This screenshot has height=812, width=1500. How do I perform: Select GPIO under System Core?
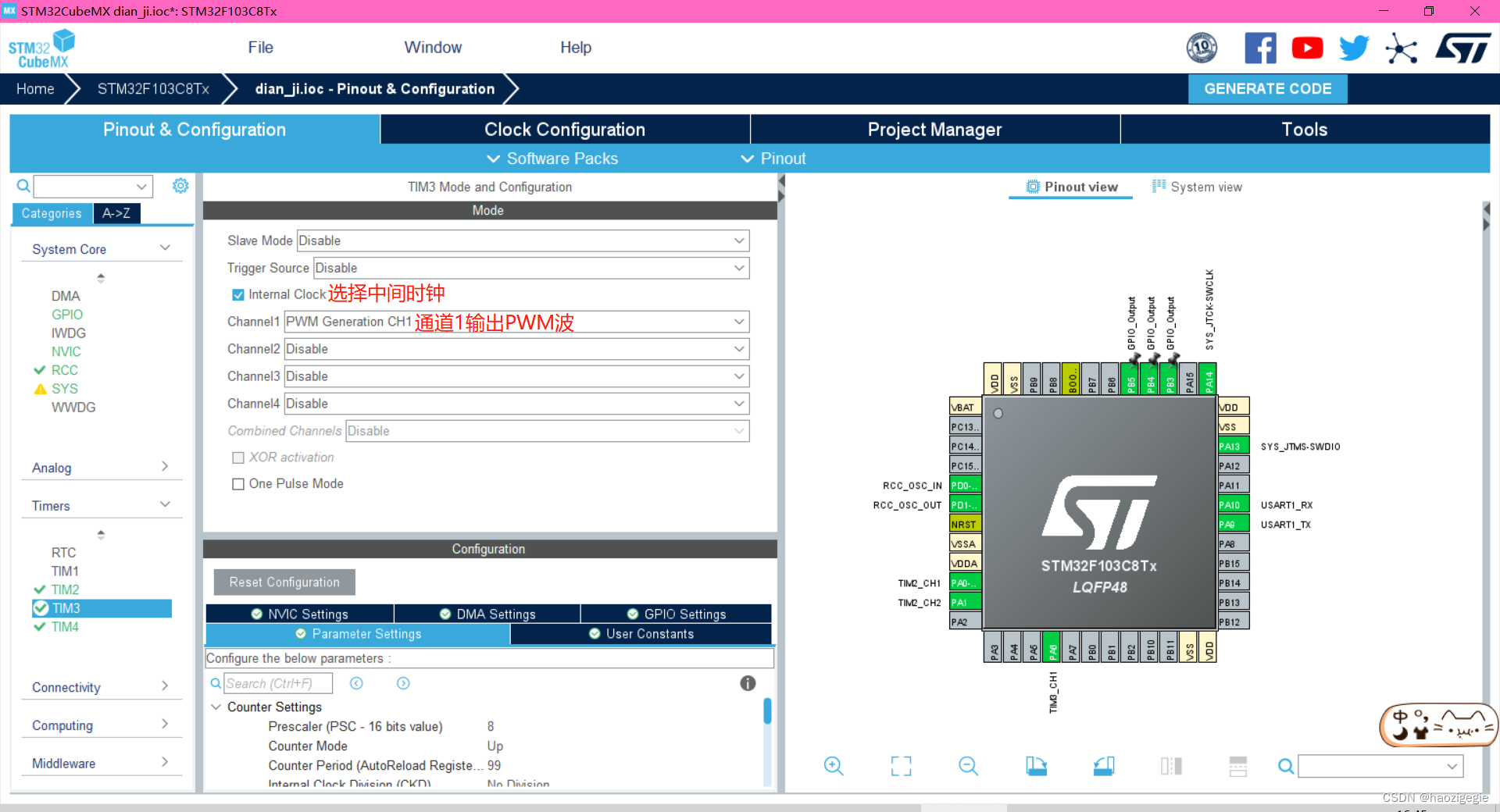(x=67, y=315)
